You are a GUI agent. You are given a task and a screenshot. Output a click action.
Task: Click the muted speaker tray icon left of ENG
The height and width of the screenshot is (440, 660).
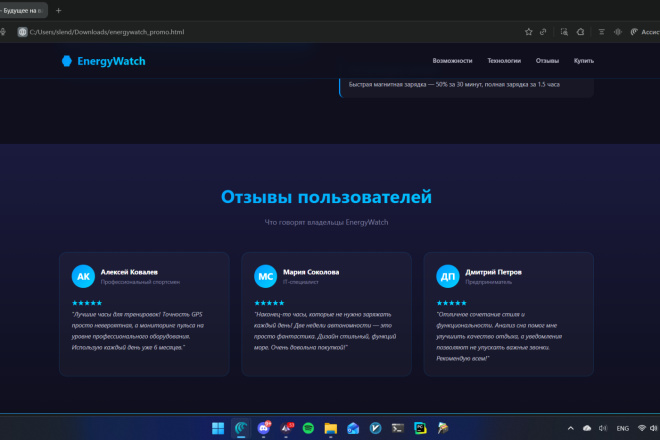click(x=603, y=428)
